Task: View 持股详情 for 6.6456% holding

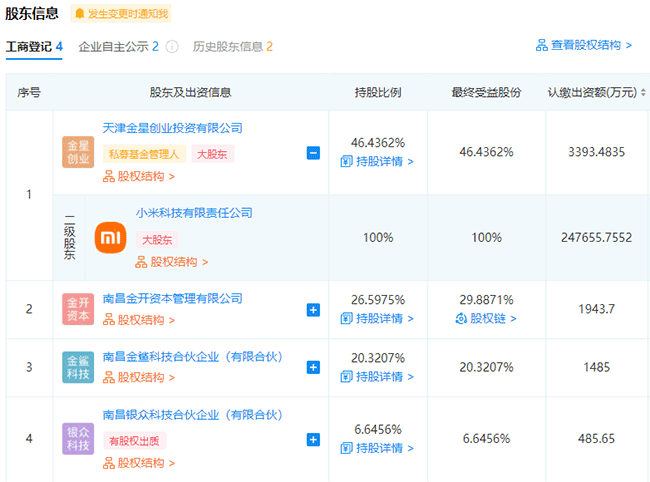Action: click(377, 448)
